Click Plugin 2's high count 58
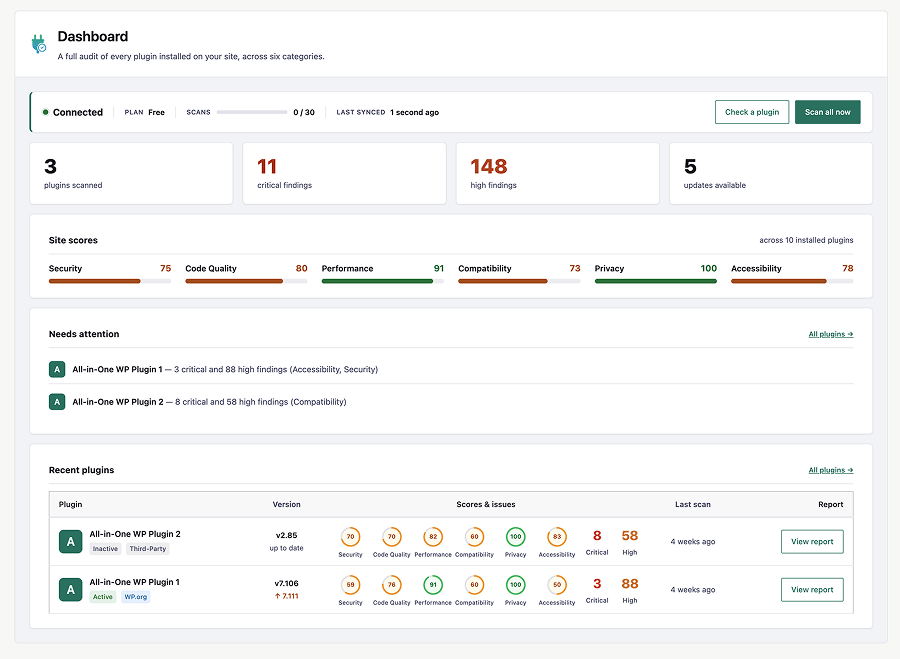 pos(630,536)
